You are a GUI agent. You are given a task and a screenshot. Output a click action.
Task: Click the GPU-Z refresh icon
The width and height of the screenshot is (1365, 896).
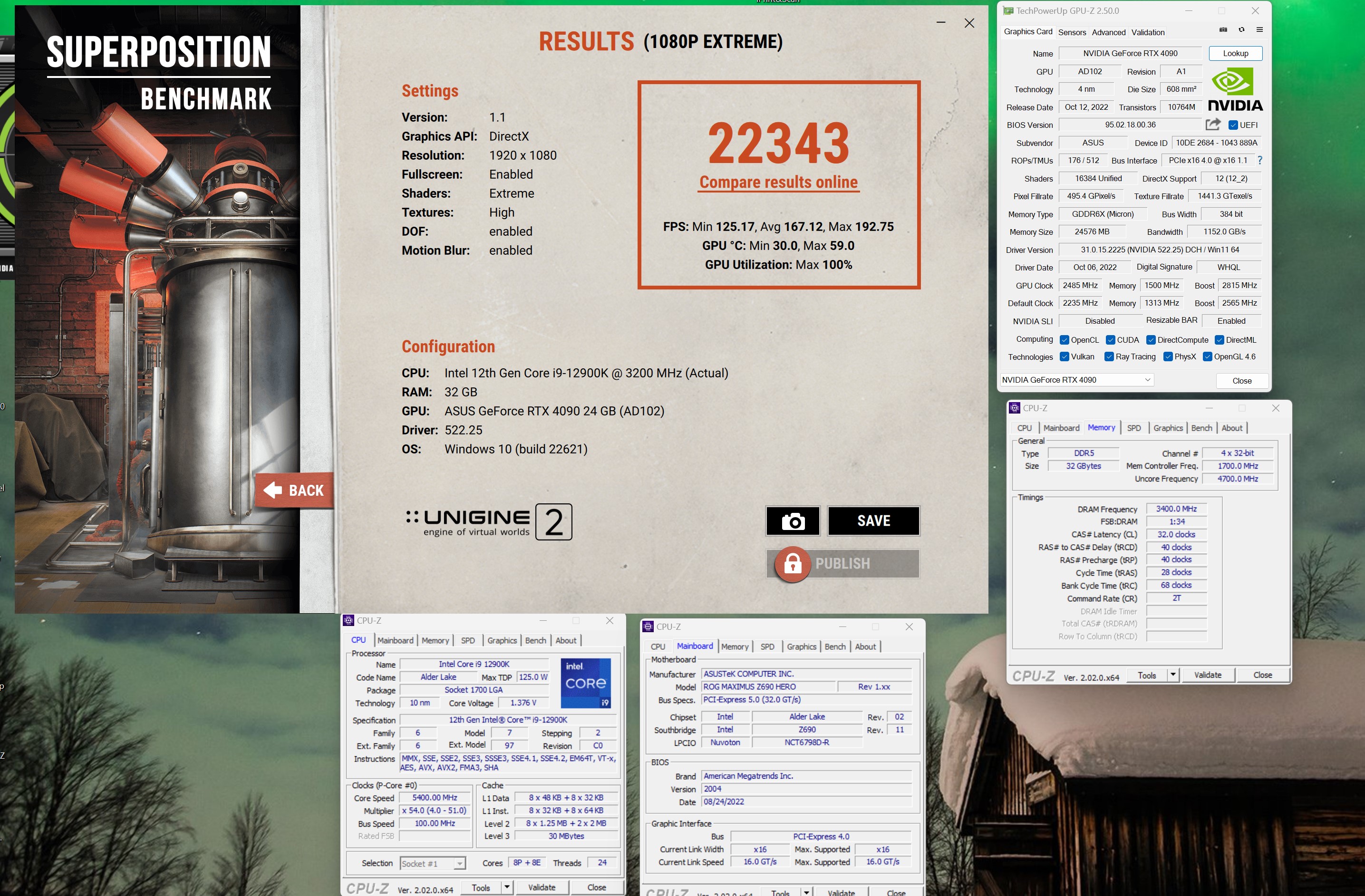[1242, 30]
